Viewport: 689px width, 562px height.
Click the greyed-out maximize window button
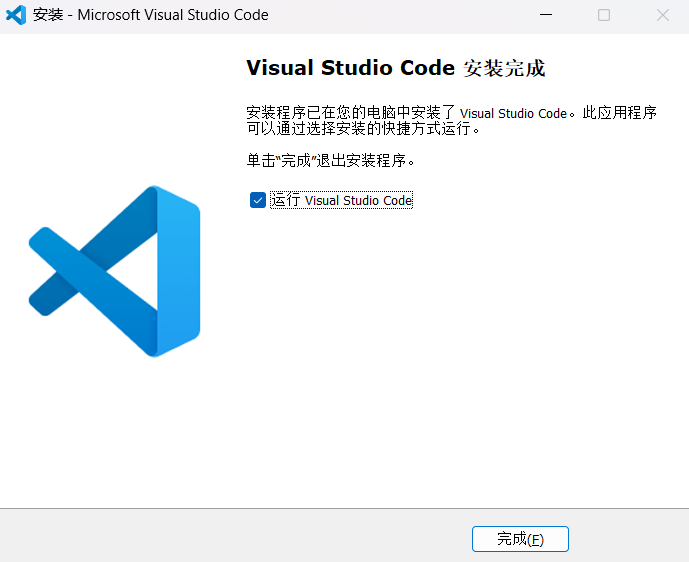[x=604, y=15]
